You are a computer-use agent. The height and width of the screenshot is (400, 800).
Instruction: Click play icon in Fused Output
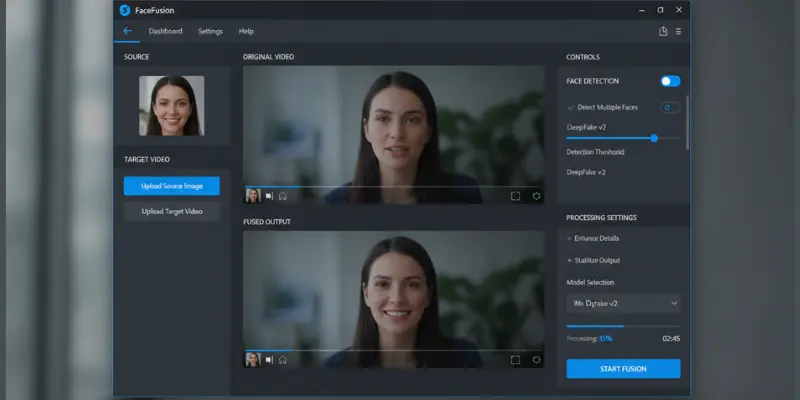pos(269,360)
